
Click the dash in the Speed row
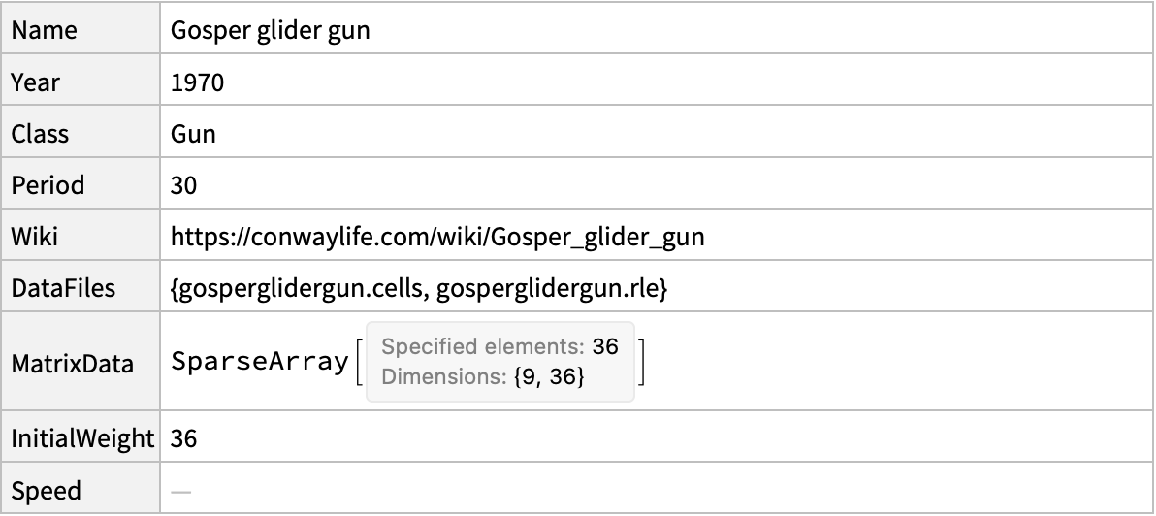(x=181, y=491)
